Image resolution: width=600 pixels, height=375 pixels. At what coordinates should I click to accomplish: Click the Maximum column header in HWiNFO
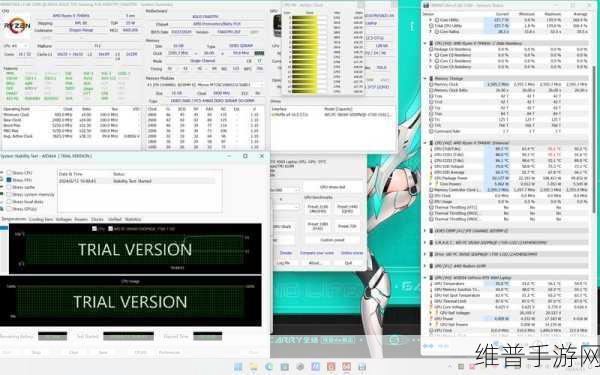click(553, 14)
